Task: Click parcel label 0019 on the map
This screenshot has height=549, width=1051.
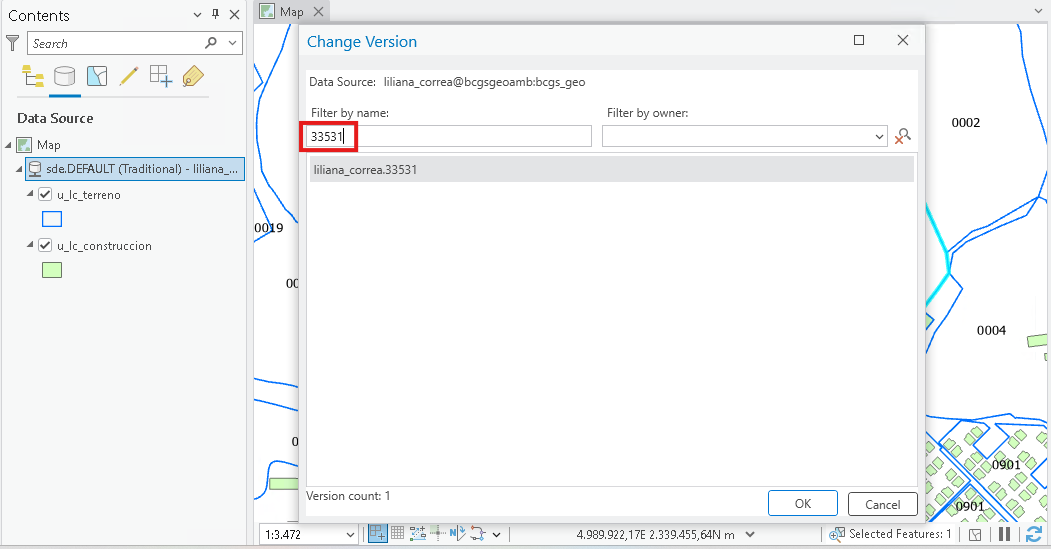Action: [x=269, y=228]
